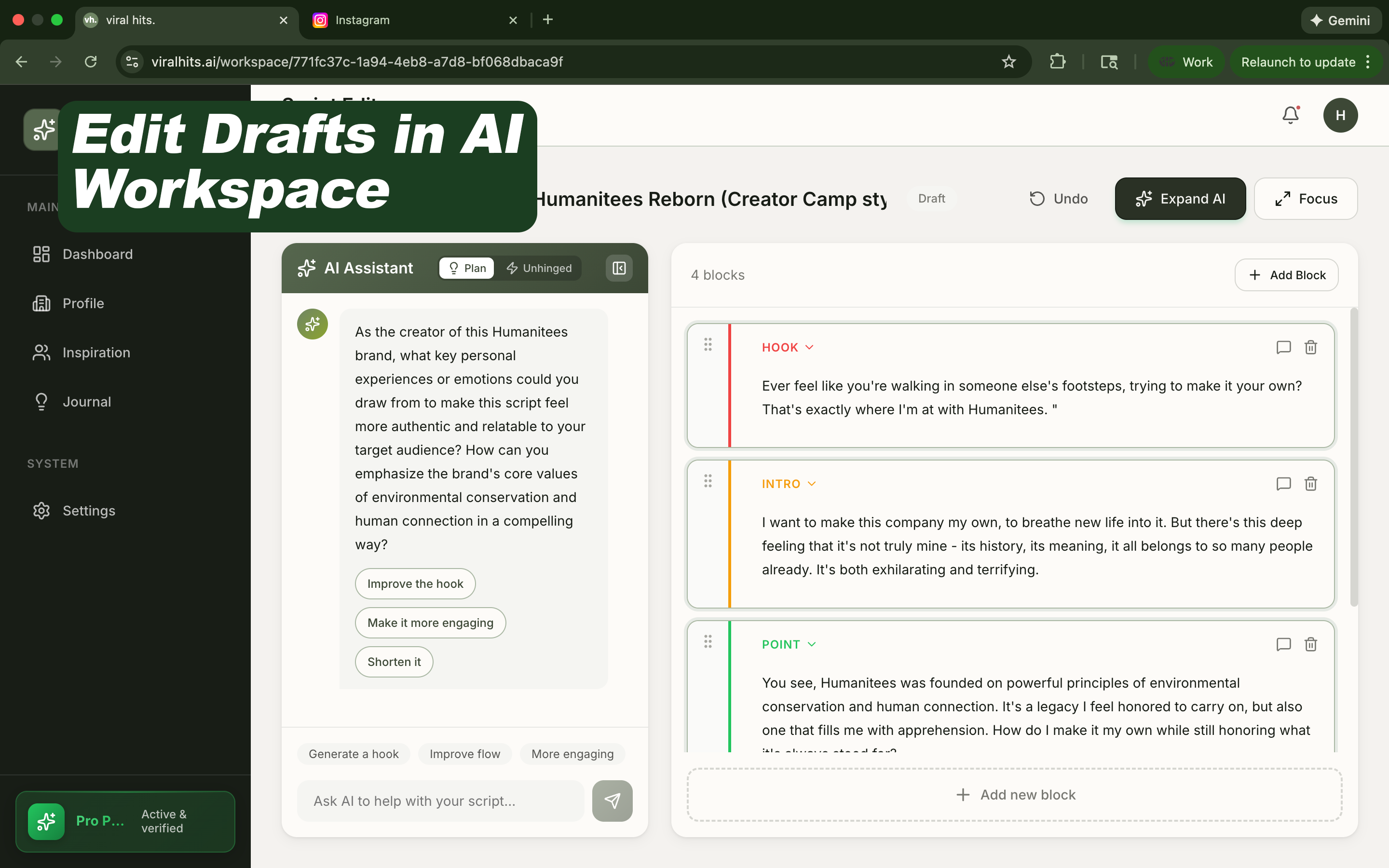Switch AI Assistant to Unhinged mode
Viewport: 1389px width, 868px height.
[538, 268]
